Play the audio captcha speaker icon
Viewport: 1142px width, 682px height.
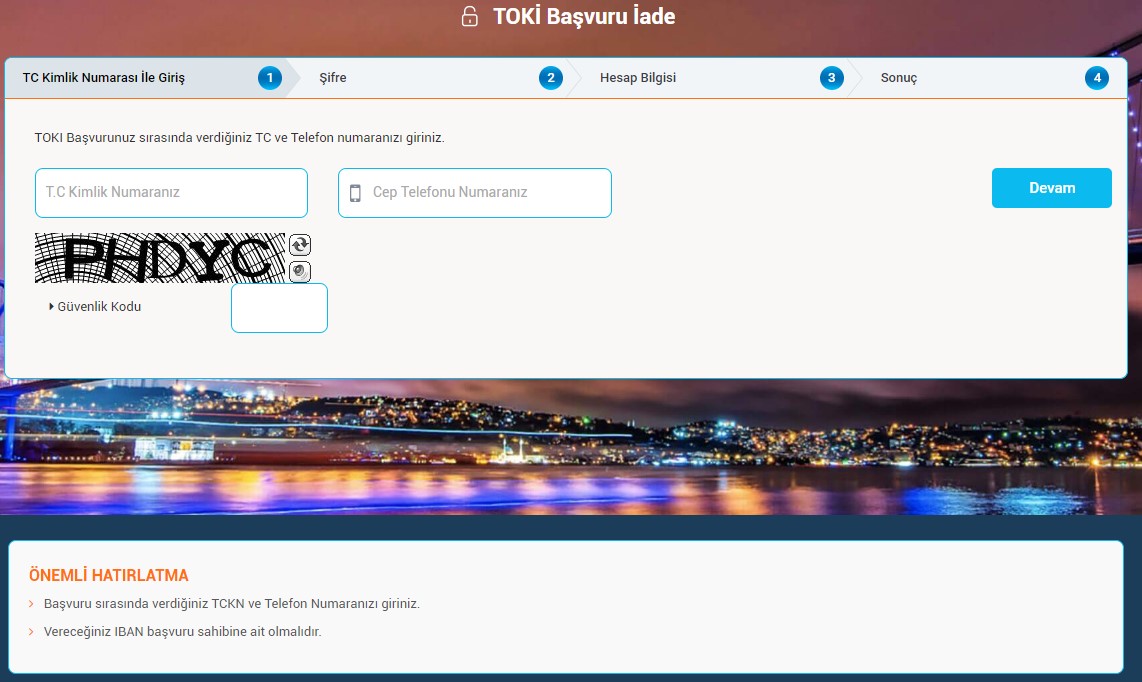[300, 272]
